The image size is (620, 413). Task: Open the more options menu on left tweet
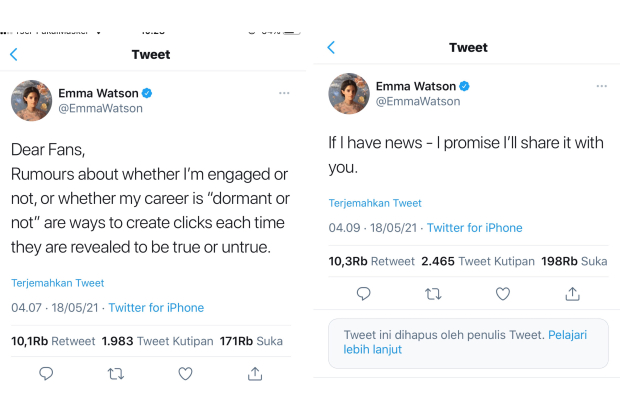point(284,93)
